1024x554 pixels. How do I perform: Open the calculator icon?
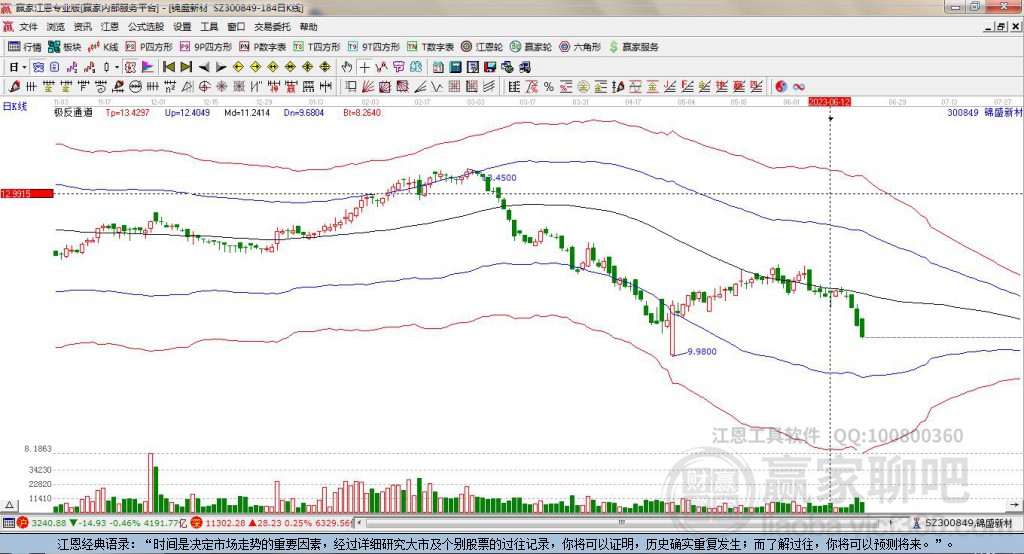[455, 67]
